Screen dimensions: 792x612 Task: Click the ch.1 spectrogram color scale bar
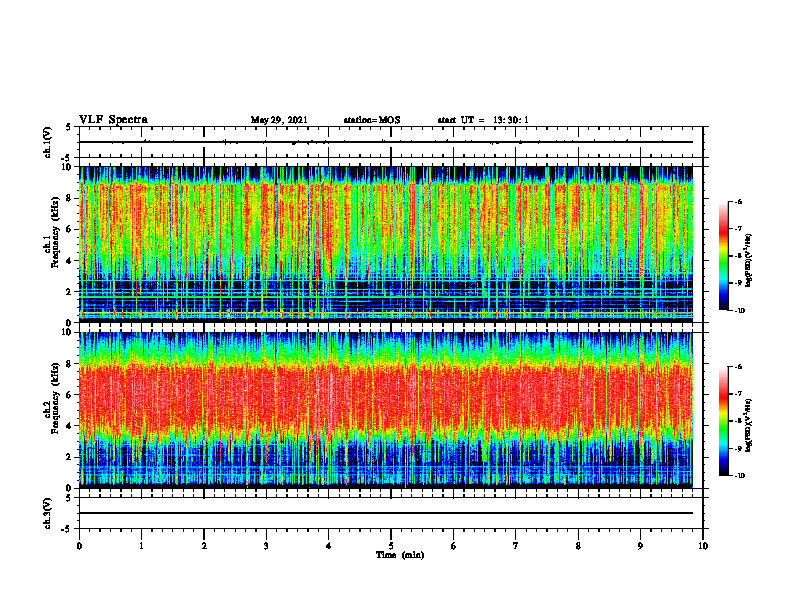pos(723,256)
